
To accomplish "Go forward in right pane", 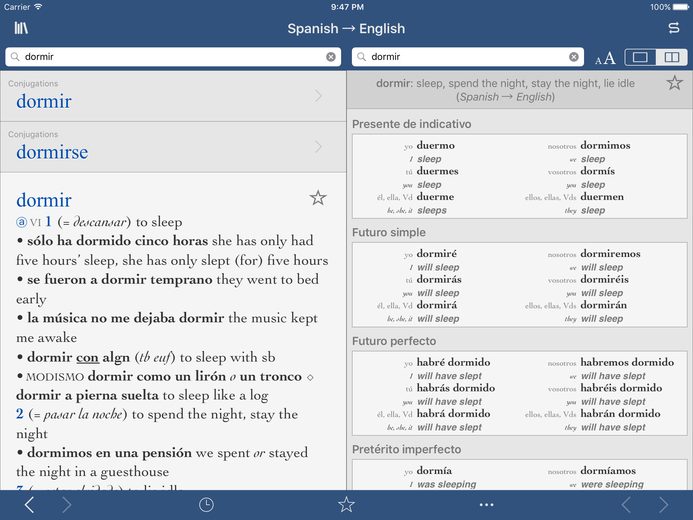I will point(663,505).
